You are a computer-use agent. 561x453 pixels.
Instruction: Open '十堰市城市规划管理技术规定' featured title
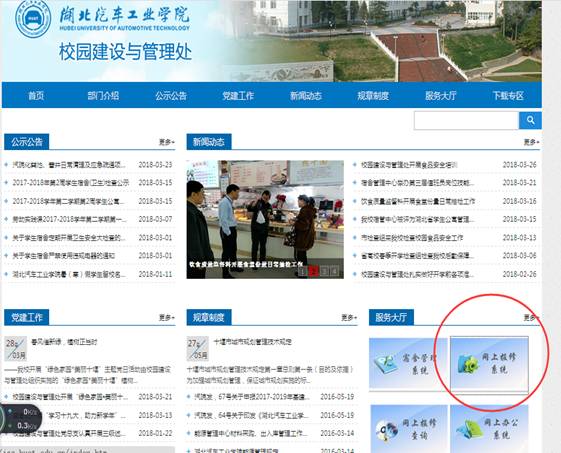(x=253, y=342)
